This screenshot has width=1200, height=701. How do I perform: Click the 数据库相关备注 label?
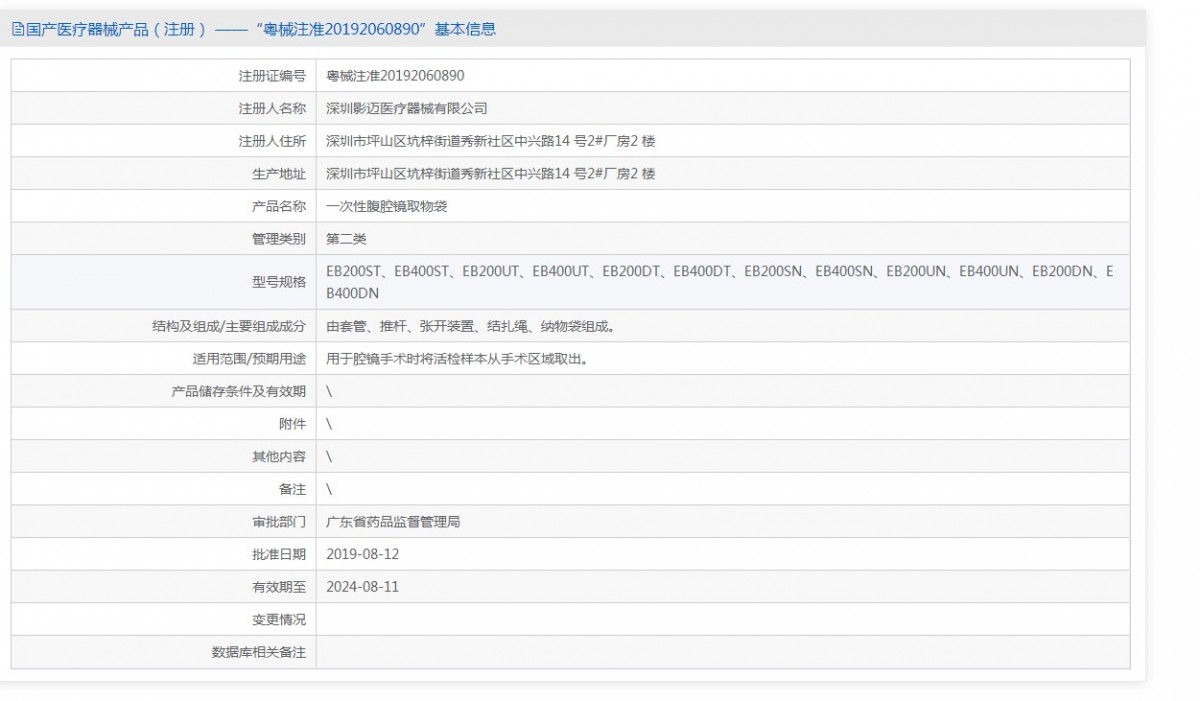259,652
